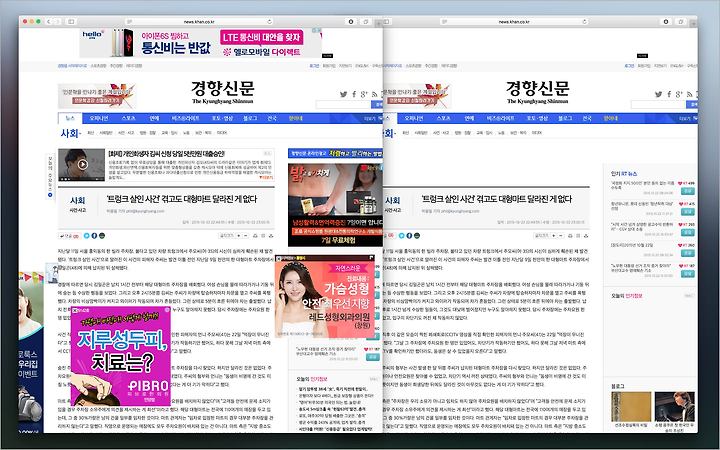Share the right window's article on Facebook
The width and height of the screenshot is (720, 450).
click(409, 236)
